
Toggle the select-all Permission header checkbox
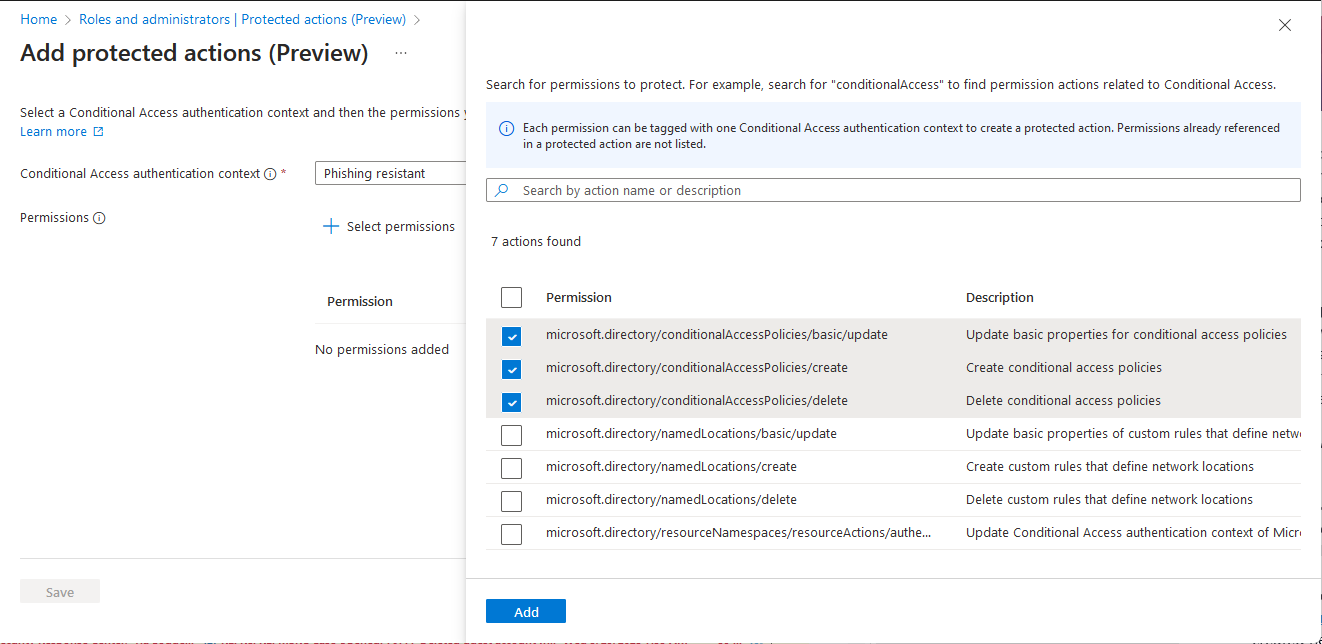[511, 297]
